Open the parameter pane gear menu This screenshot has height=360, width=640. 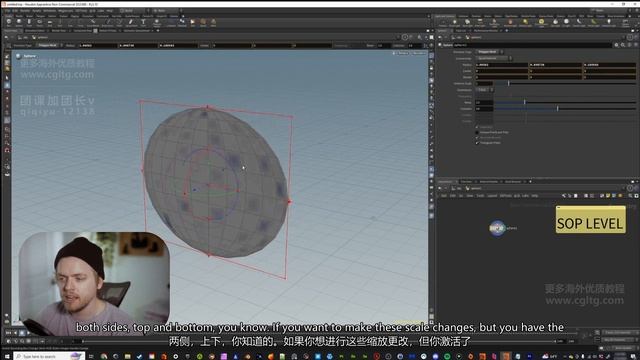tap(616, 45)
